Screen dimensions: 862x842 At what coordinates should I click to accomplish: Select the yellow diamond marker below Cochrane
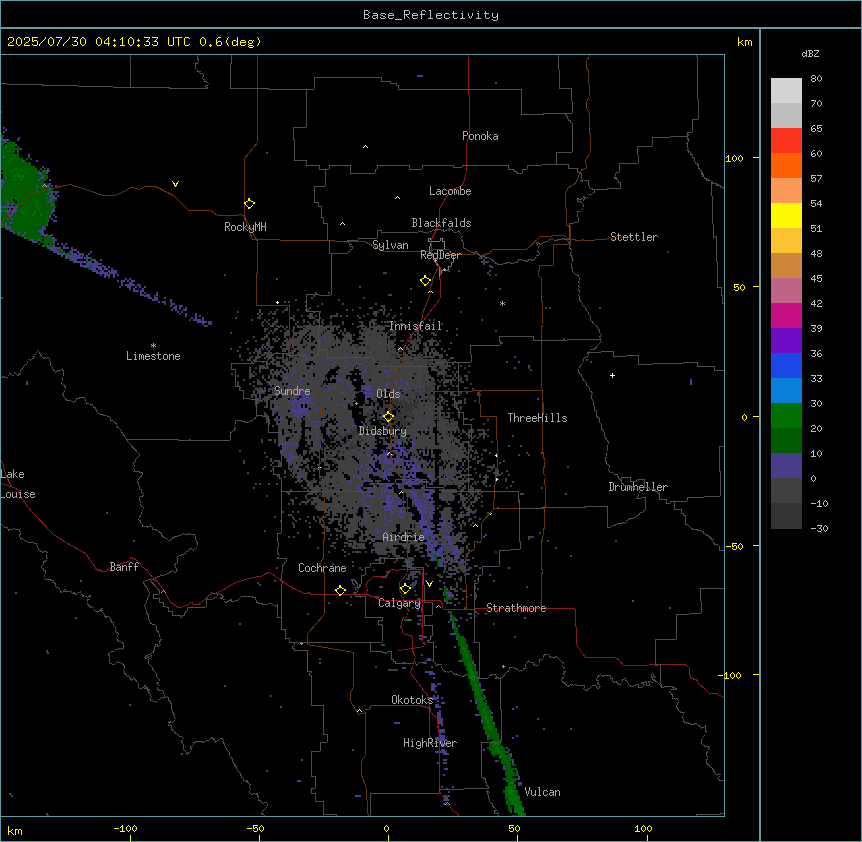(x=340, y=590)
